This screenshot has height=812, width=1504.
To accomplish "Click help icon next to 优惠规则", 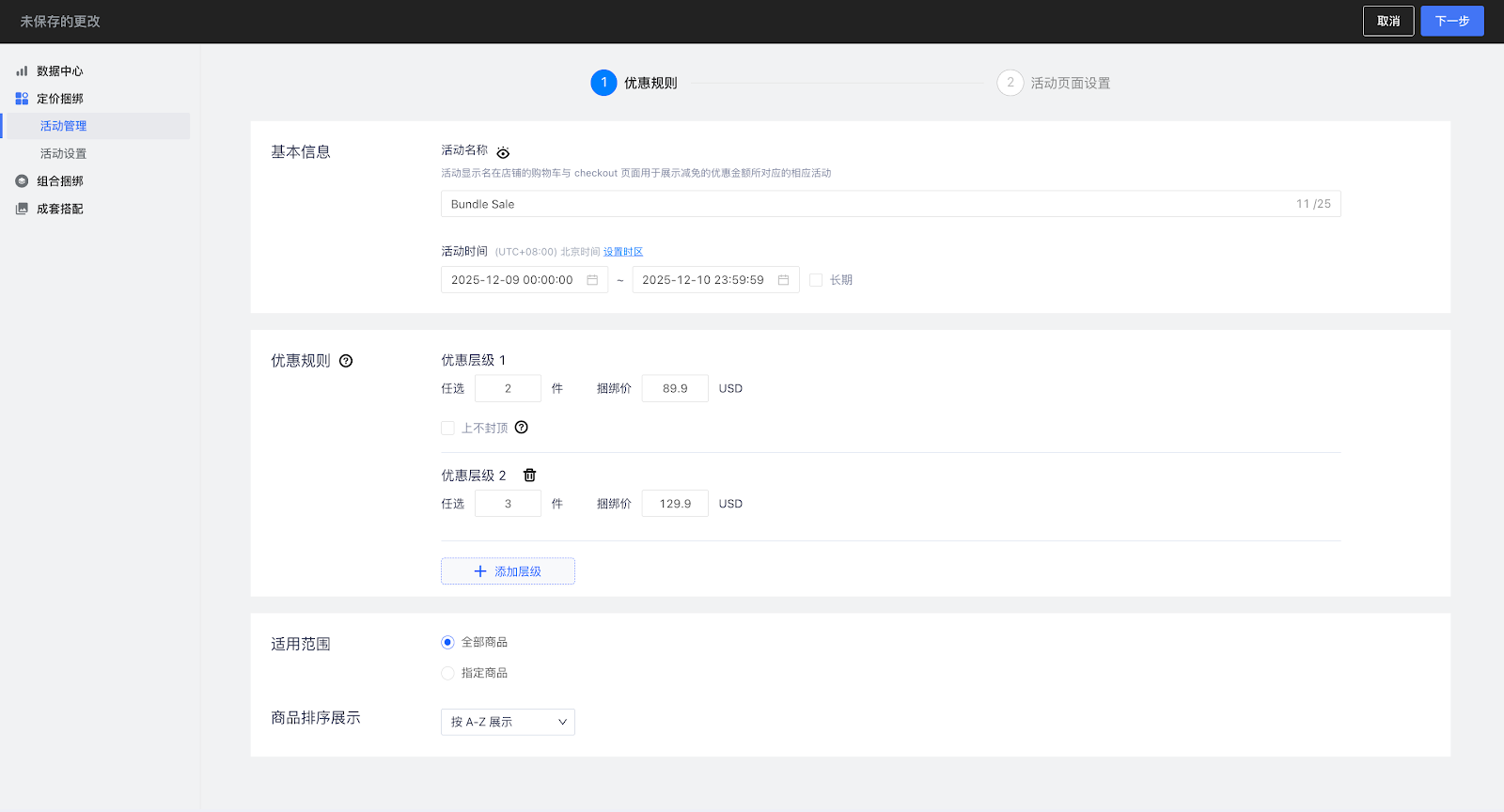I will click(346, 361).
